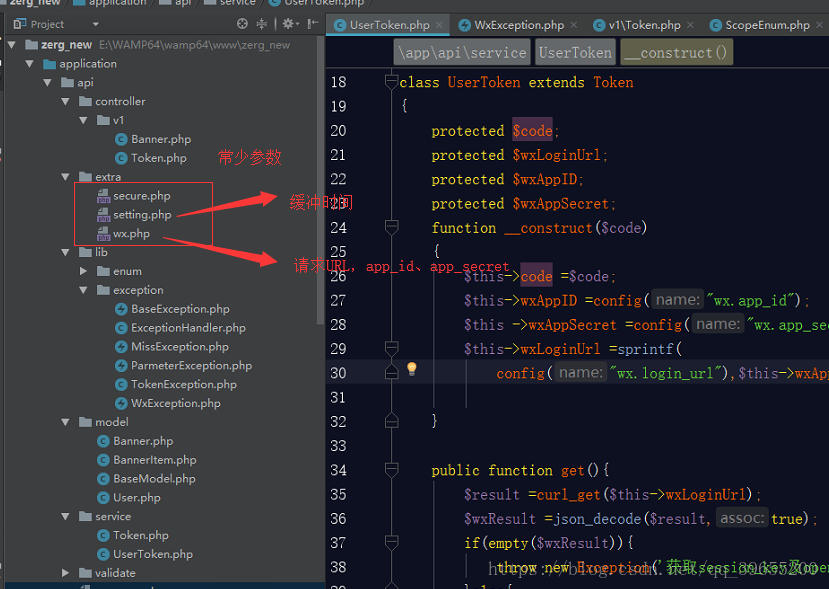
Task: Close the WxException.php editor tab
Action: point(574,25)
